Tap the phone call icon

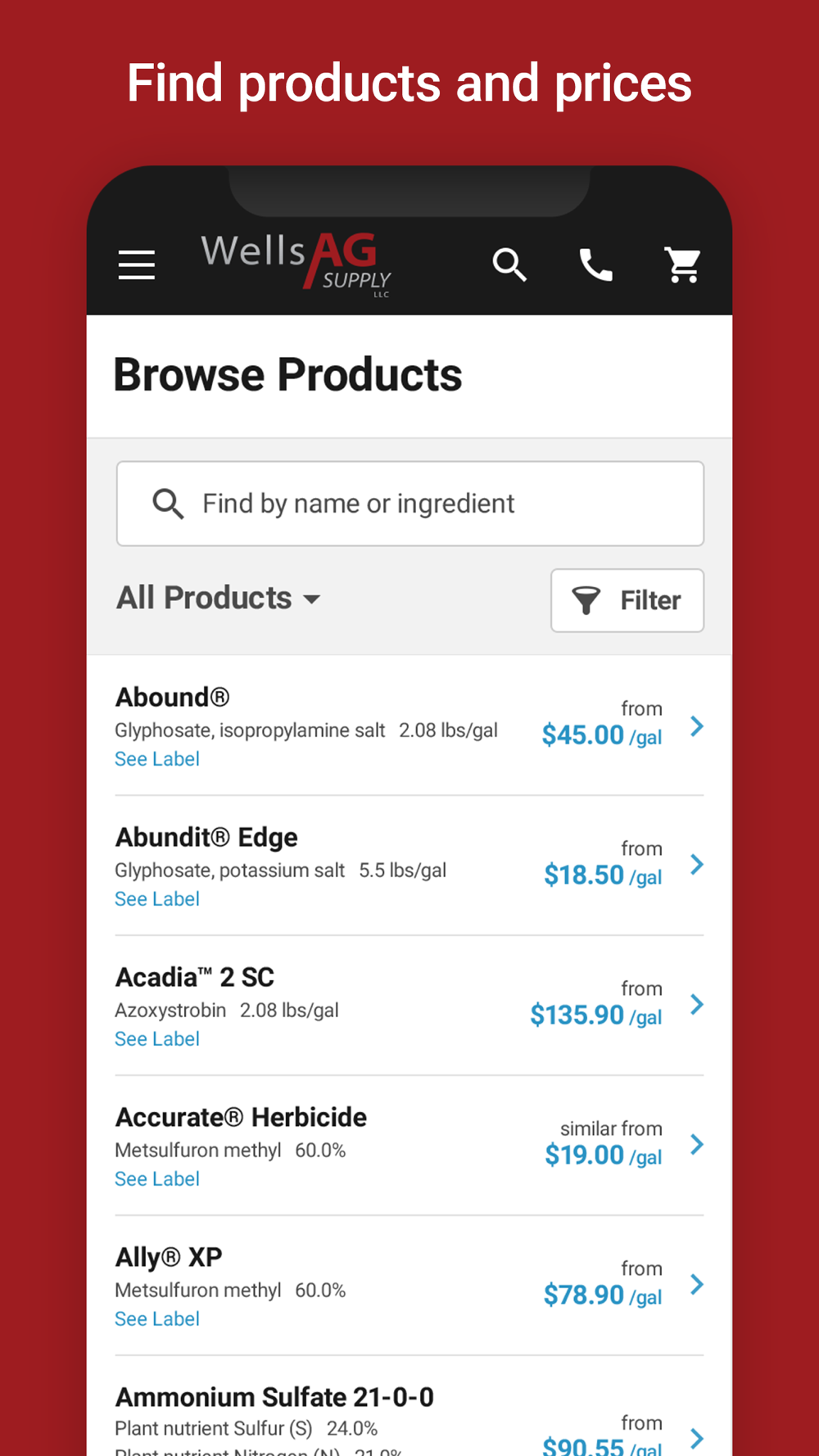point(596,265)
